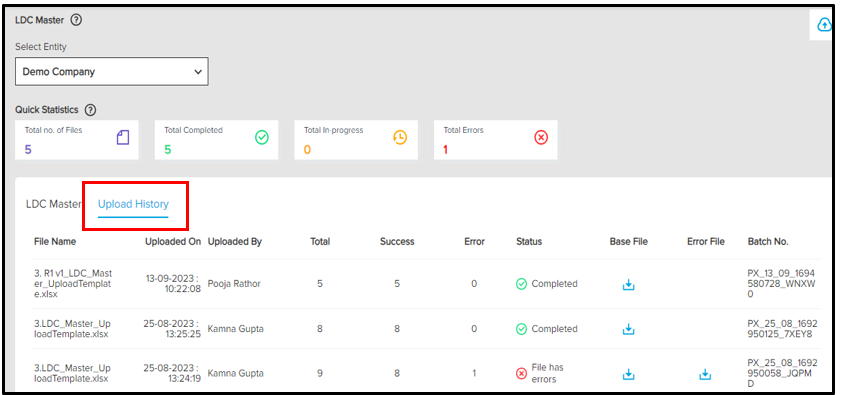Click the Total Errors red cross icon
Screen dimensions: 841x395
tap(541, 138)
